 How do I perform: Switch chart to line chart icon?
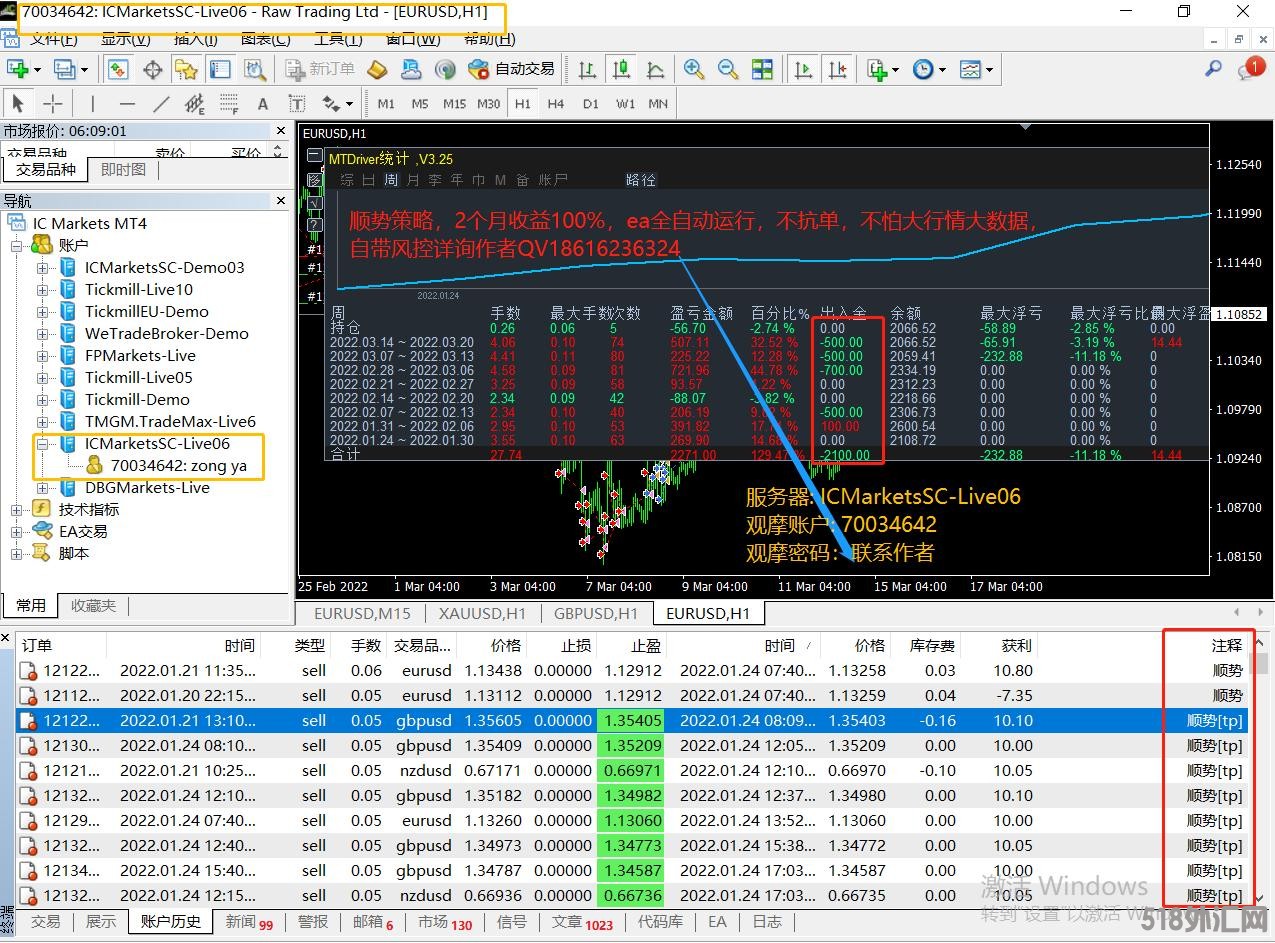pyautogui.click(x=655, y=69)
